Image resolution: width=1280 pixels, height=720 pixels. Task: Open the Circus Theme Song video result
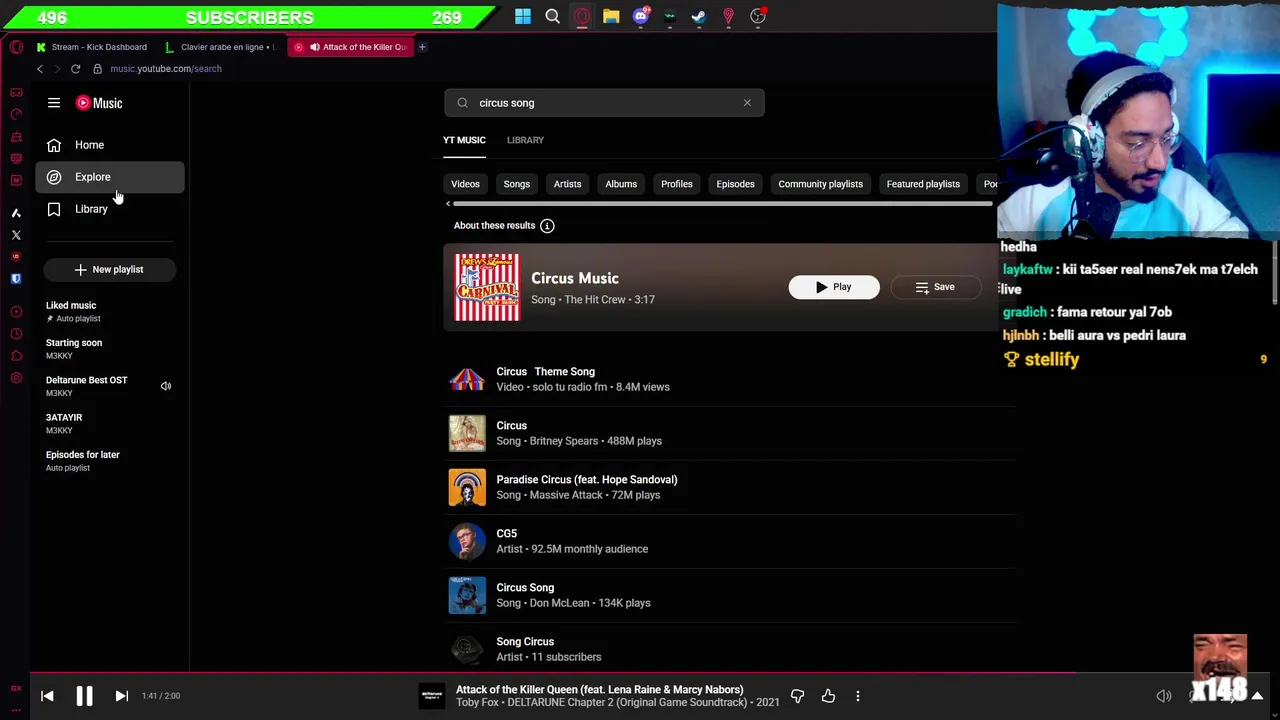coord(730,379)
